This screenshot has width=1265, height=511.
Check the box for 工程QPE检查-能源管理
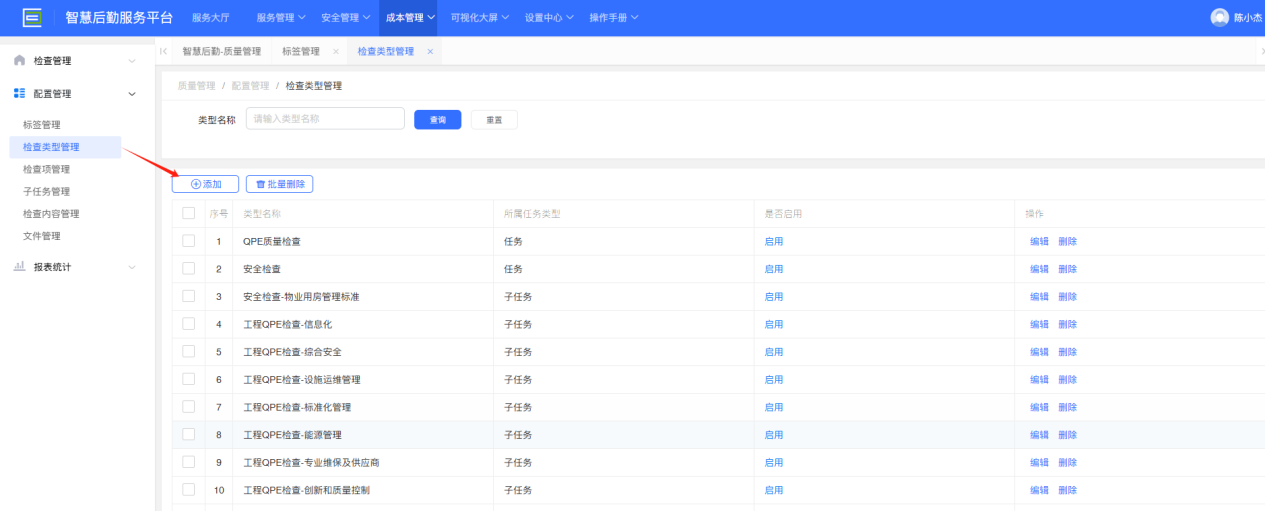click(189, 435)
